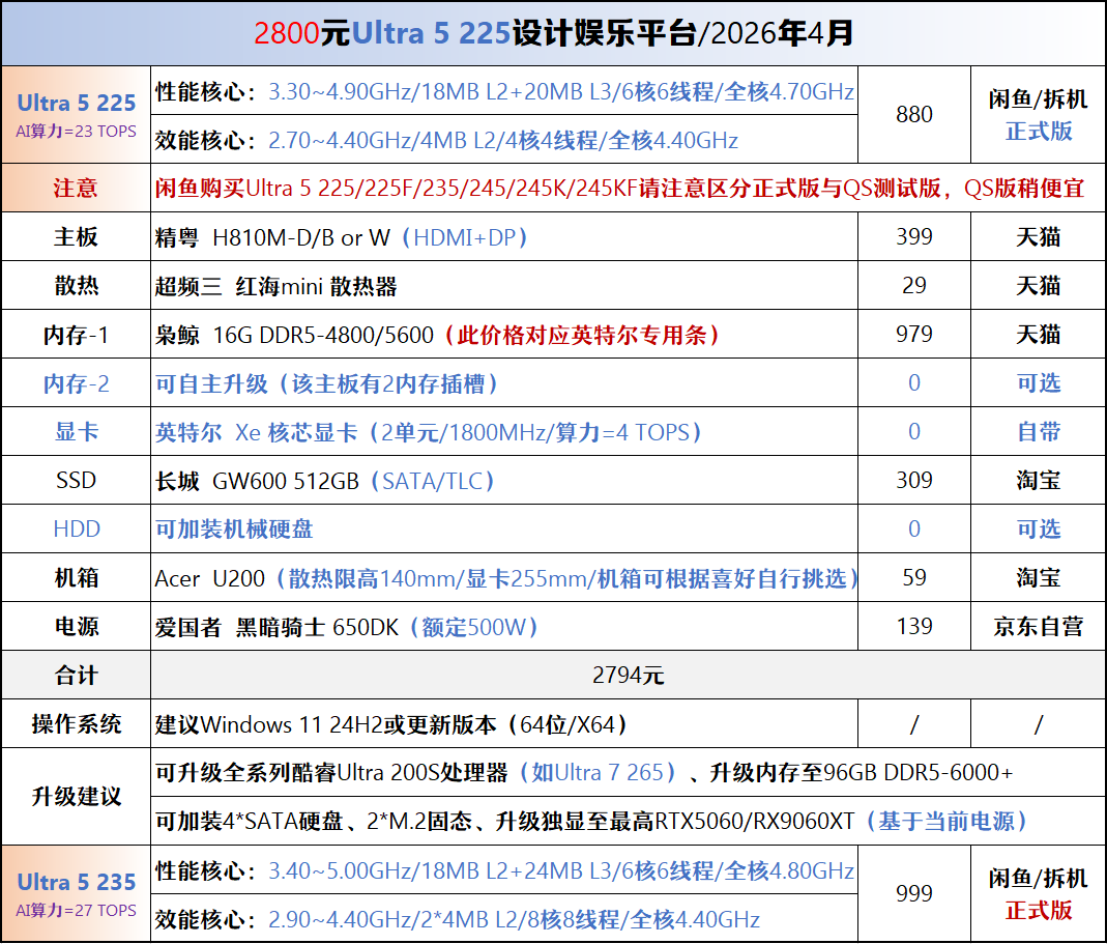This screenshot has height=944, width=1108.
Task: Click power supply price '139'
Action: tap(914, 627)
